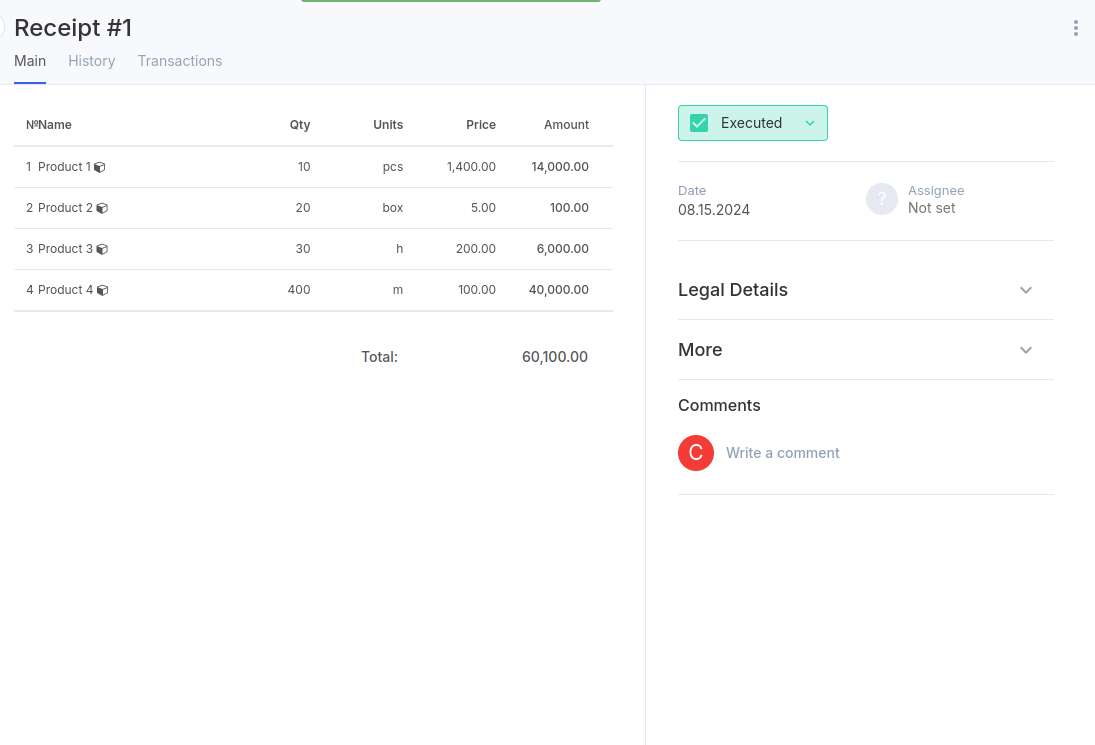Viewport: 1095px width, 745px height.
Task: Click the date value 08.15.2024
Action: pyautogui.click(x=714, y=210)
